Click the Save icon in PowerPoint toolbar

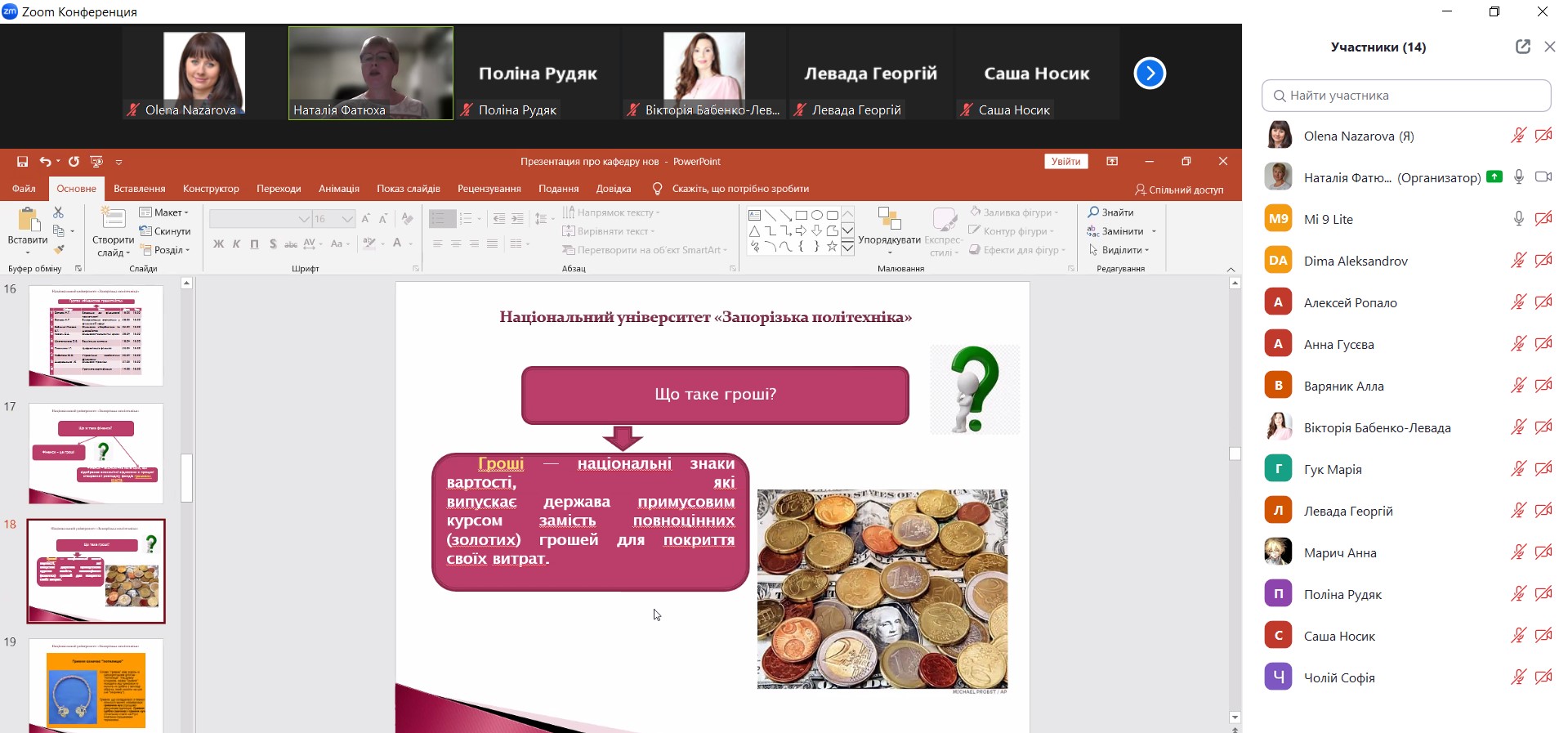(22, 162)
